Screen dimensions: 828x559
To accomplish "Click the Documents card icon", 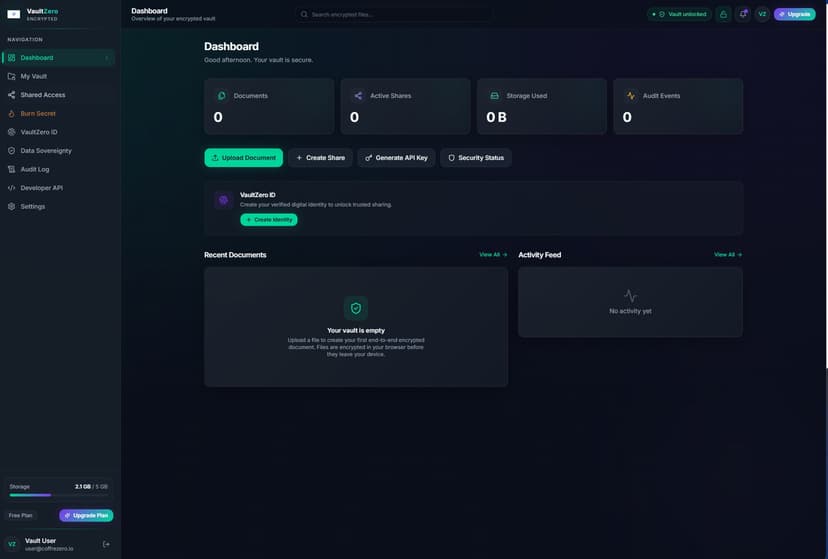I will (x=222, y=96).
